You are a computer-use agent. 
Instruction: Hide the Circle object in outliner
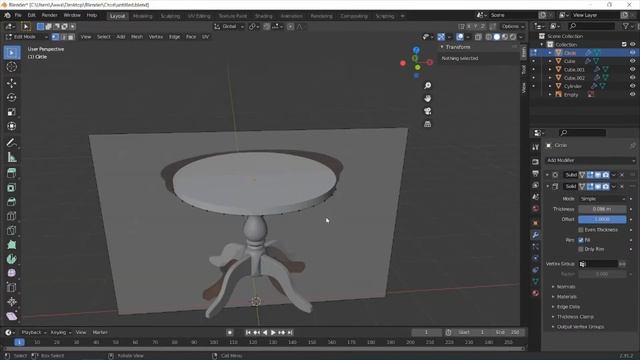click(x=632, y=53)
